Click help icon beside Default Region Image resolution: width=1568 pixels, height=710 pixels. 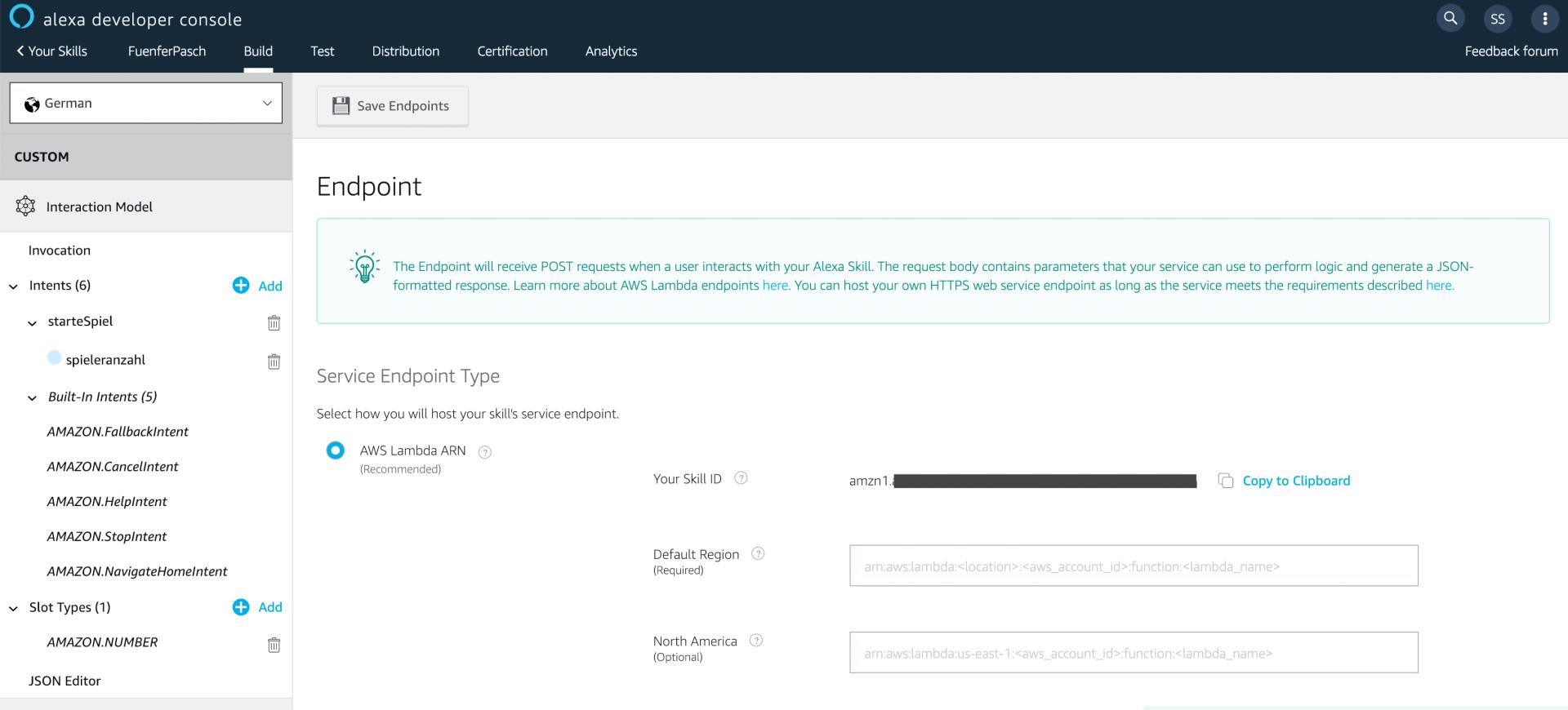(758, 553)
